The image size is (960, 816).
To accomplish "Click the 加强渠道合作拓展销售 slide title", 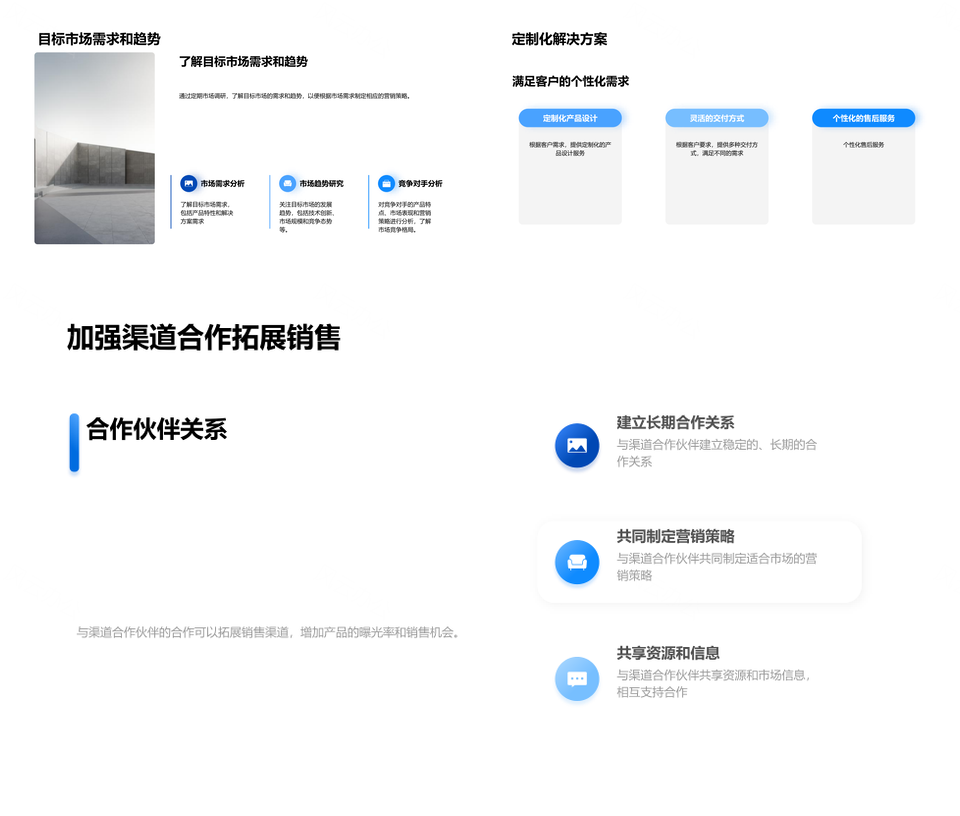I will [x=204, y=338].
